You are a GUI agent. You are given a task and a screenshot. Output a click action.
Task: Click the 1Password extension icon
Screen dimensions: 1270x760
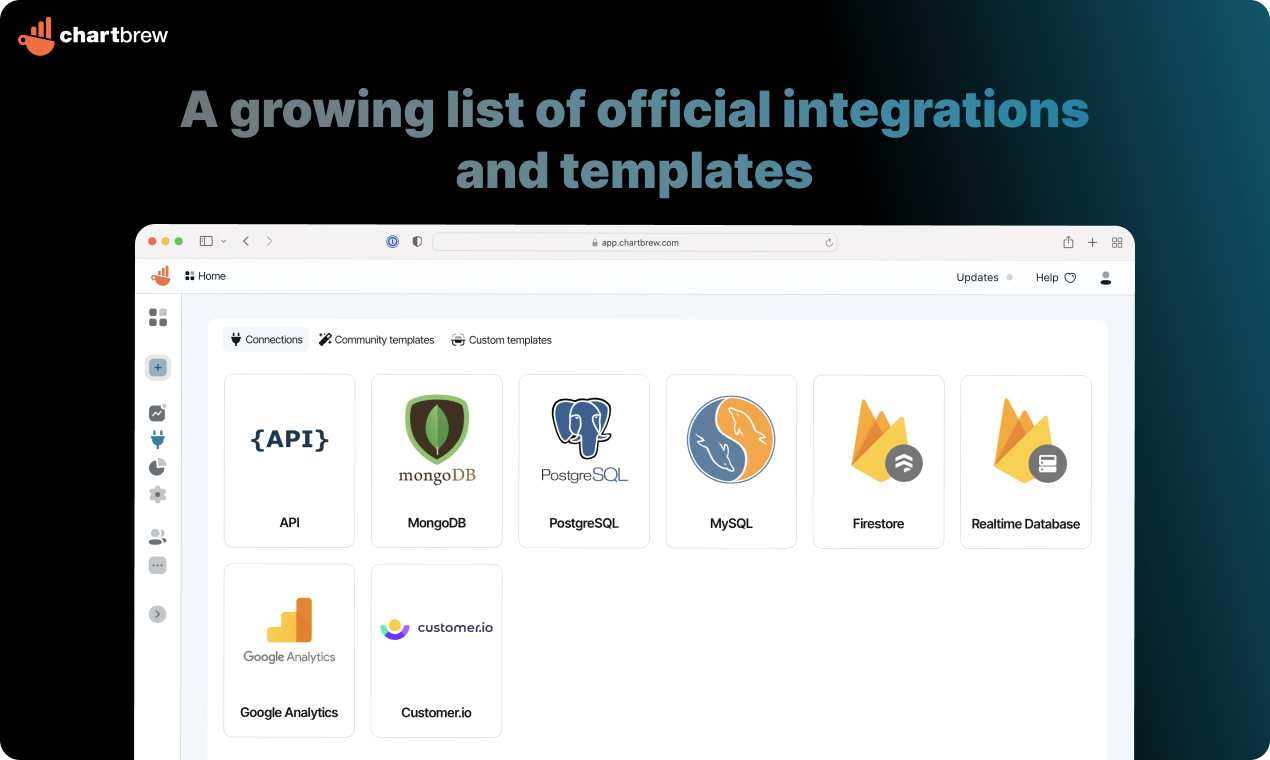tap(394, 242)
